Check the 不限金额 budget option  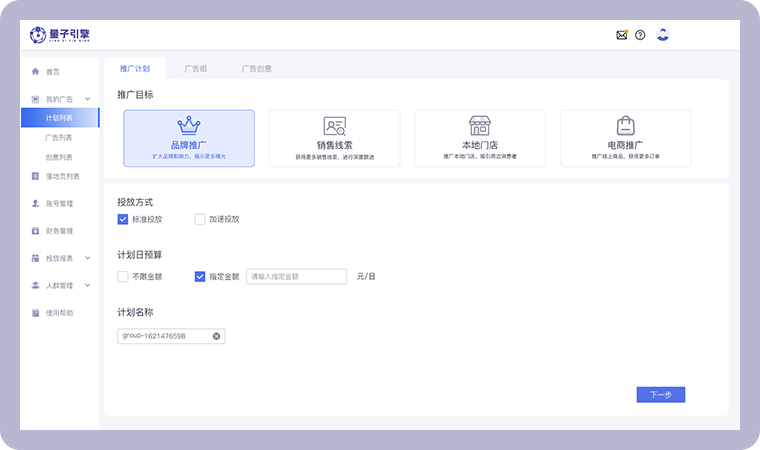(123, 276)
